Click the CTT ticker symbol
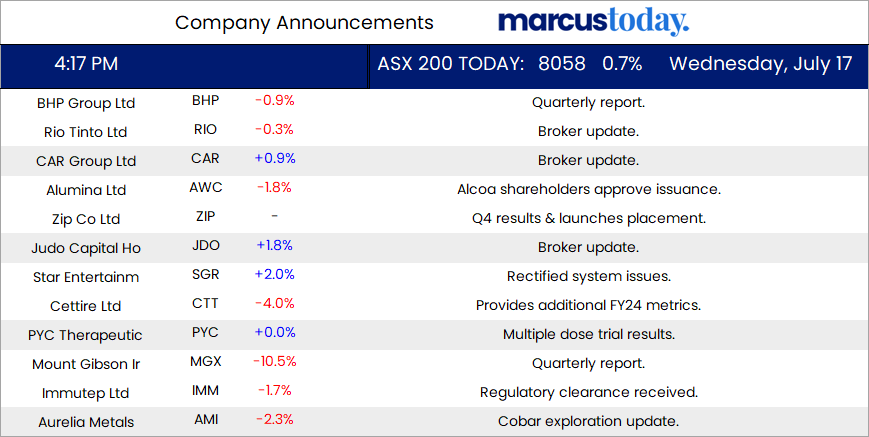 pos(205,304)
